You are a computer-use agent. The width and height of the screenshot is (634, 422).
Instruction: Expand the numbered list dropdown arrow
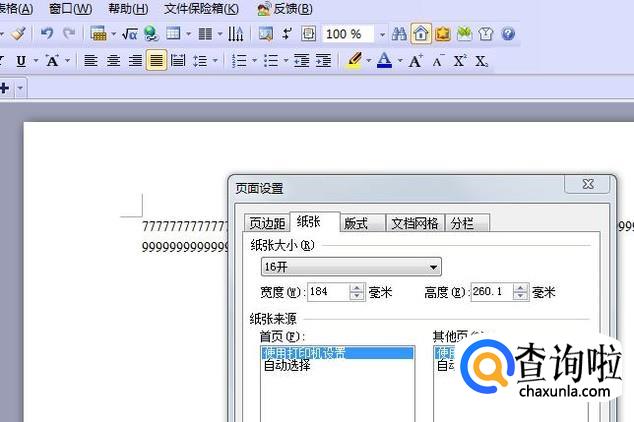click(255, 61)
